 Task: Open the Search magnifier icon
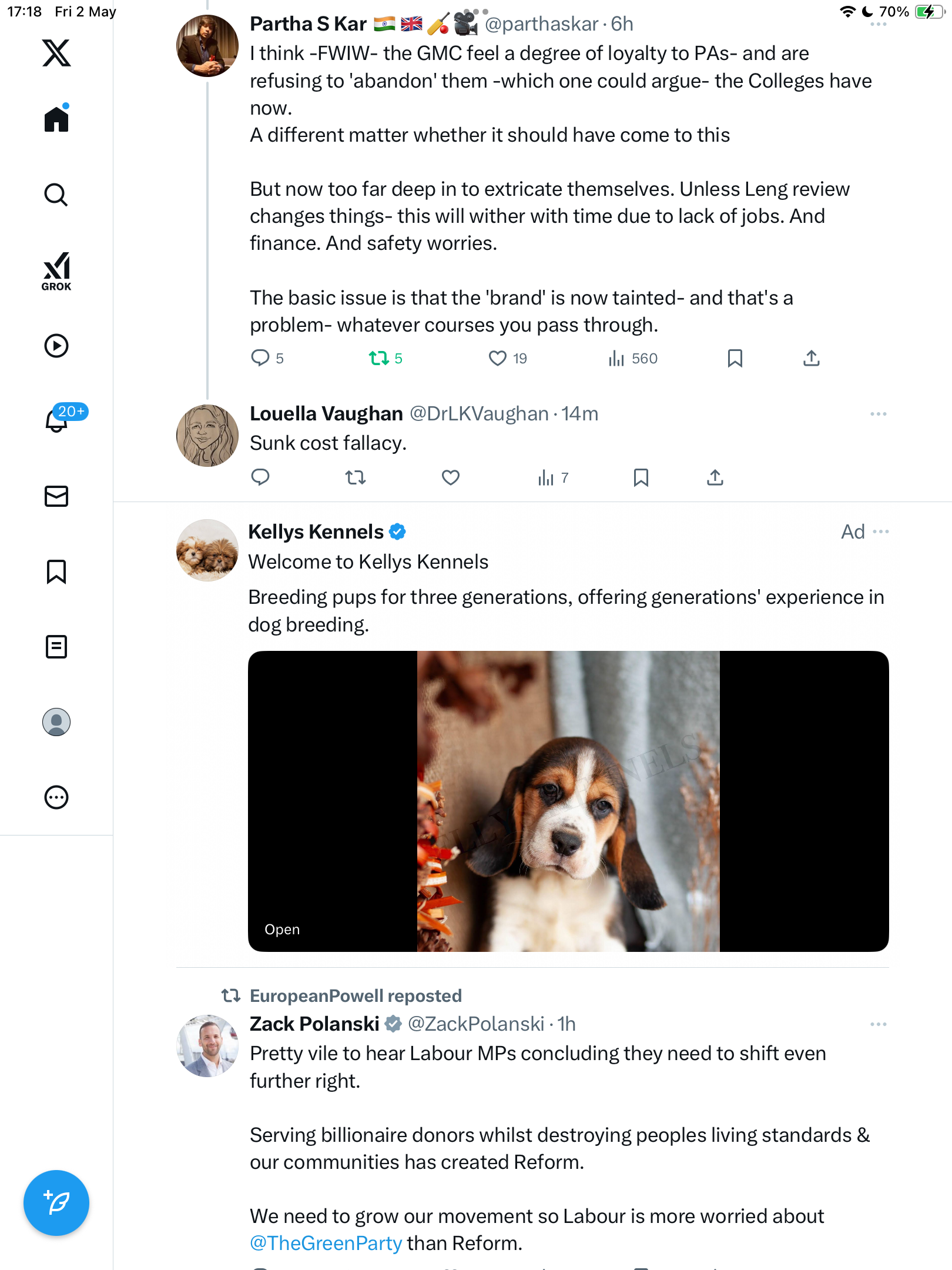pos(56,195)
